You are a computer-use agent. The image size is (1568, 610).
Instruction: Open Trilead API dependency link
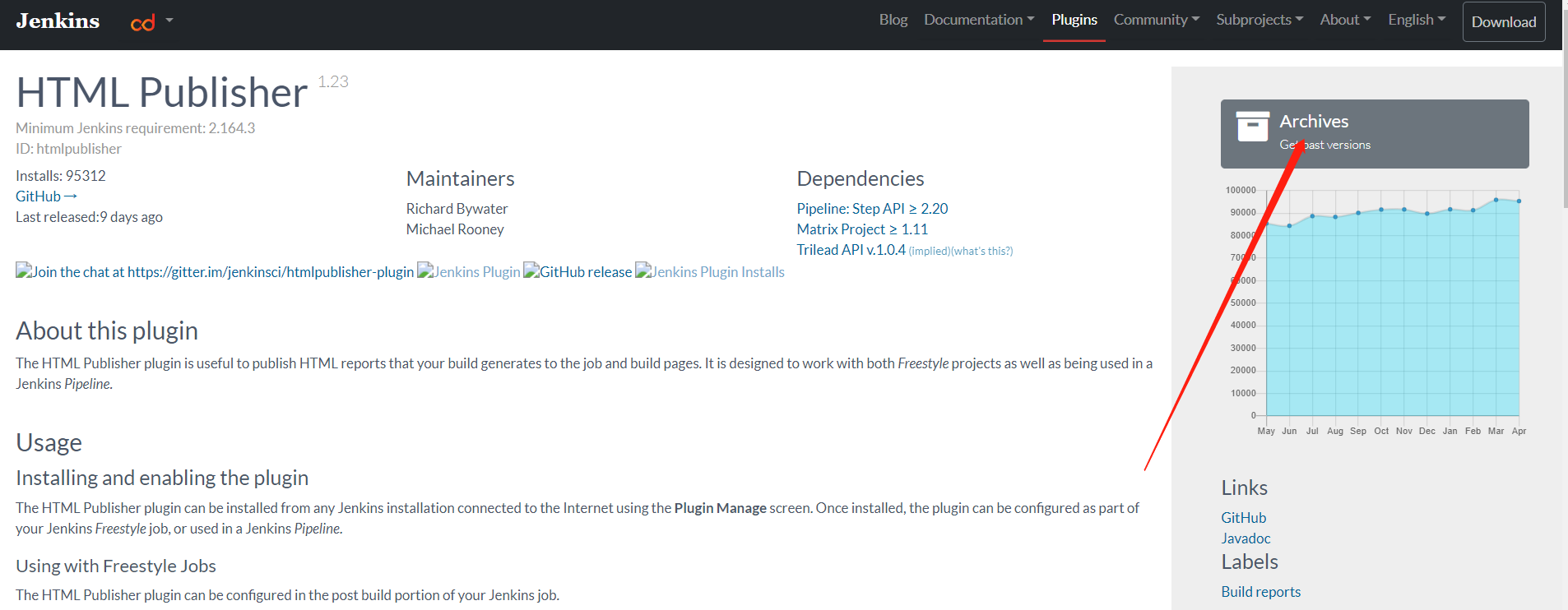[851, 250]
